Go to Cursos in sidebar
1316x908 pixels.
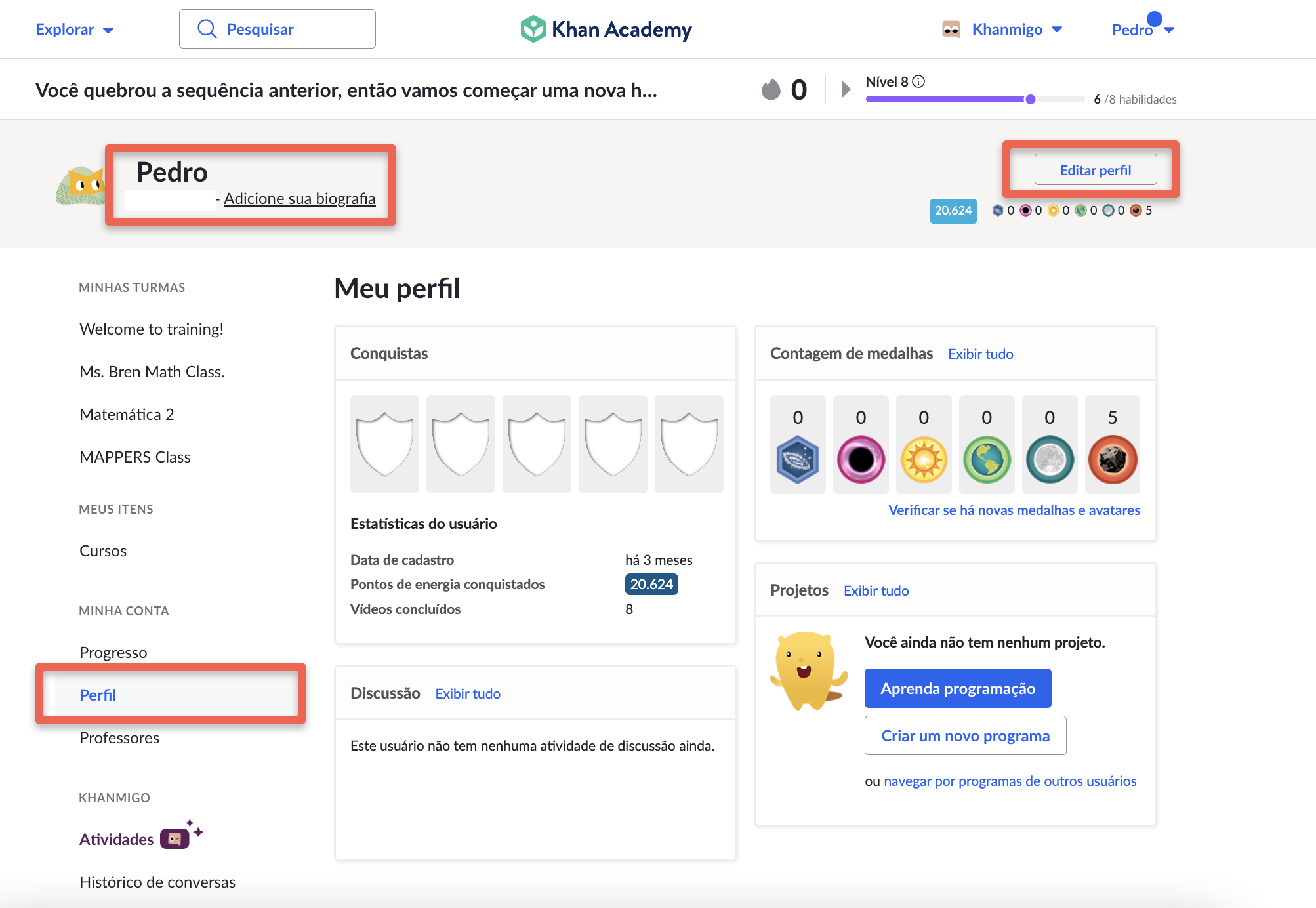pyautogui.click(x=103, y=550)
